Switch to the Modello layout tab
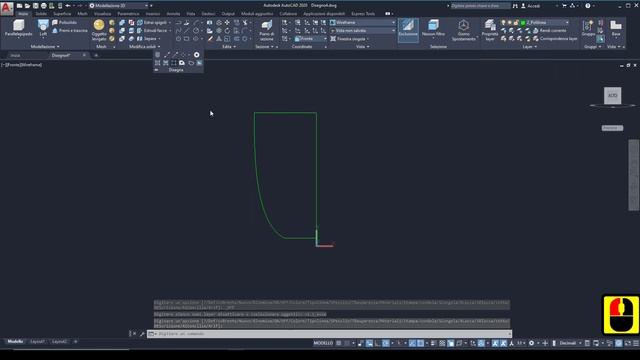The image size is (640, 360). (16, 342)
